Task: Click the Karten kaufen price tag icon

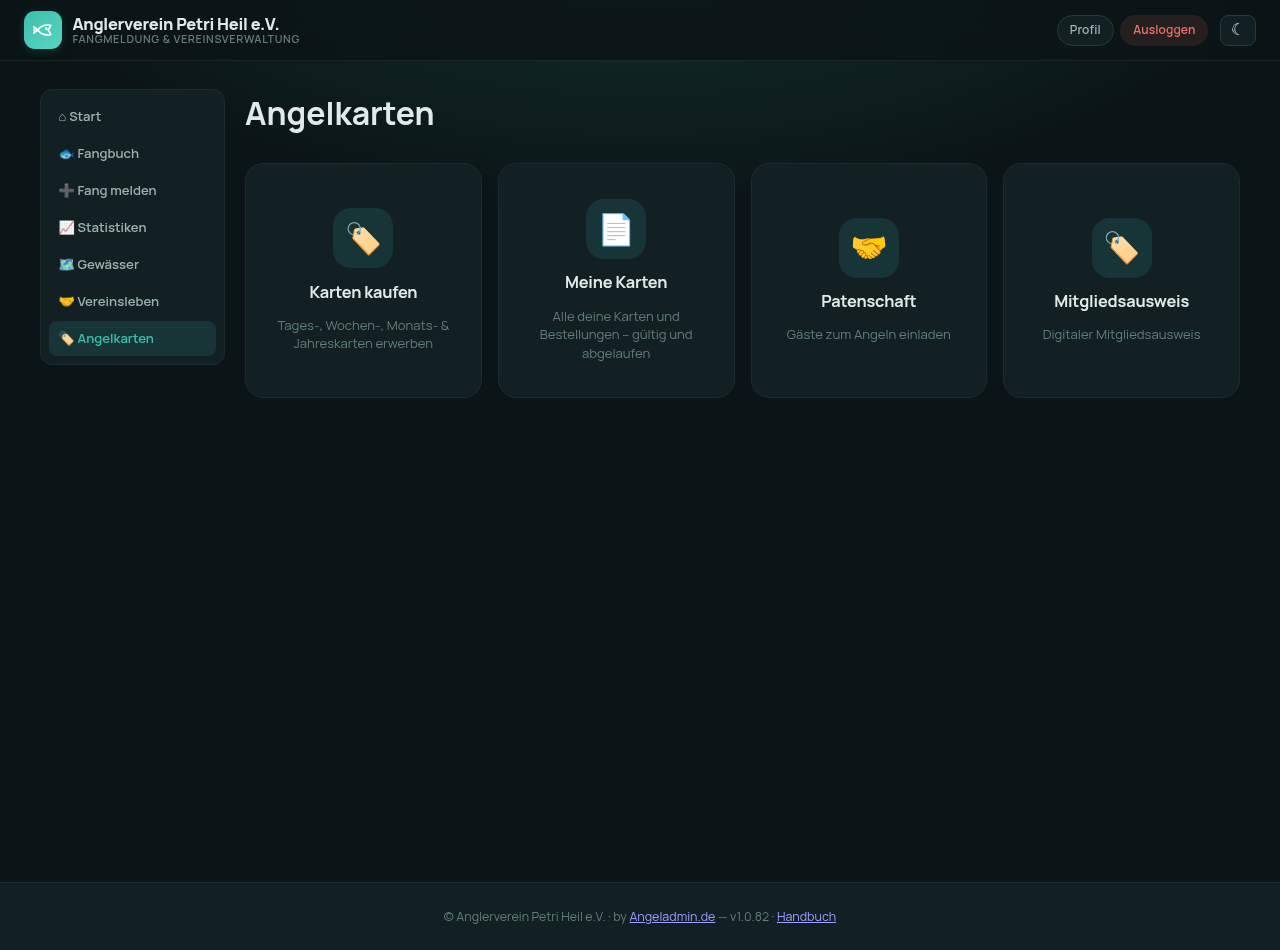Action: tap(363, 238)
